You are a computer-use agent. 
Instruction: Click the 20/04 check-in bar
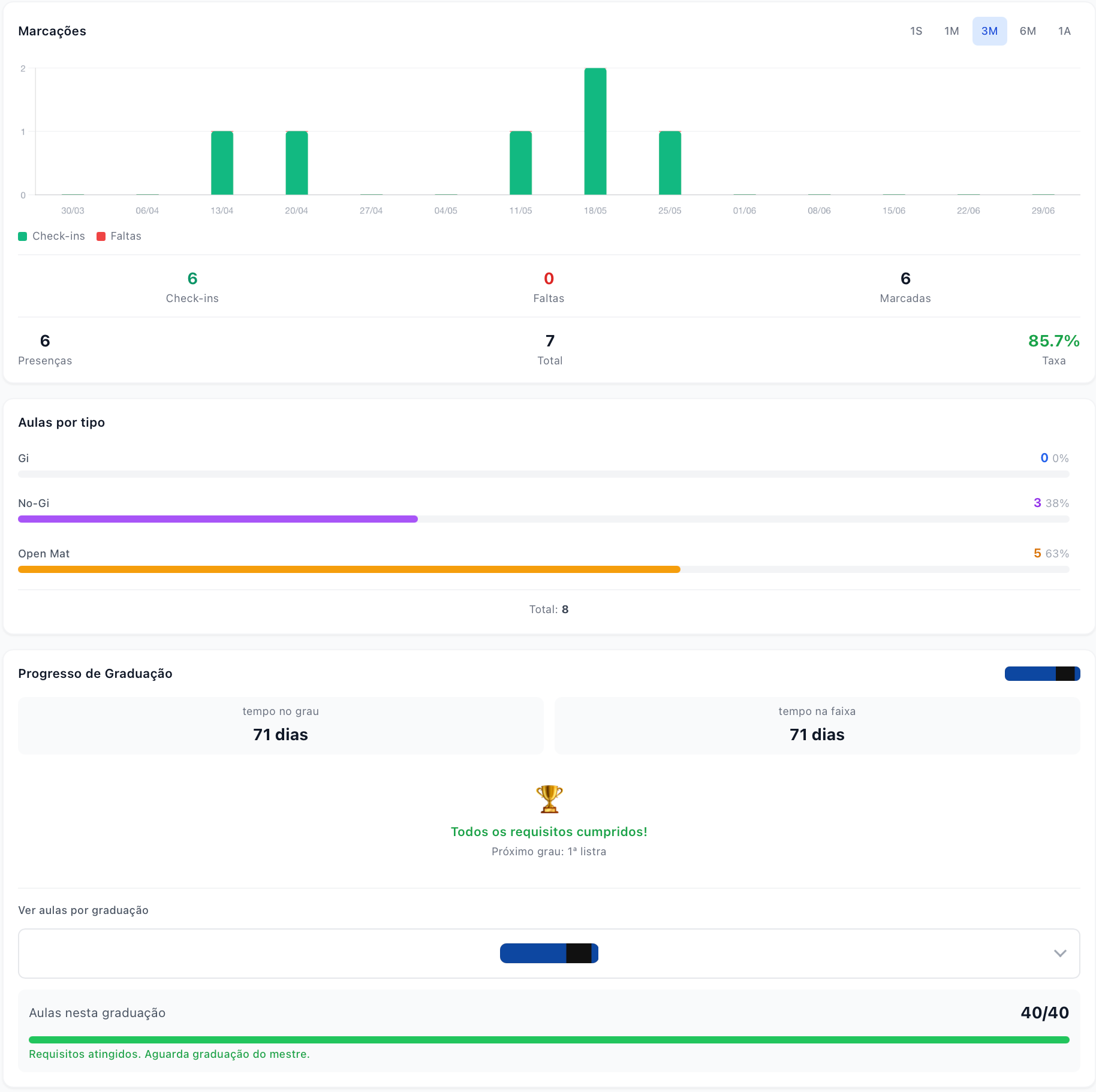pos(297,163)
